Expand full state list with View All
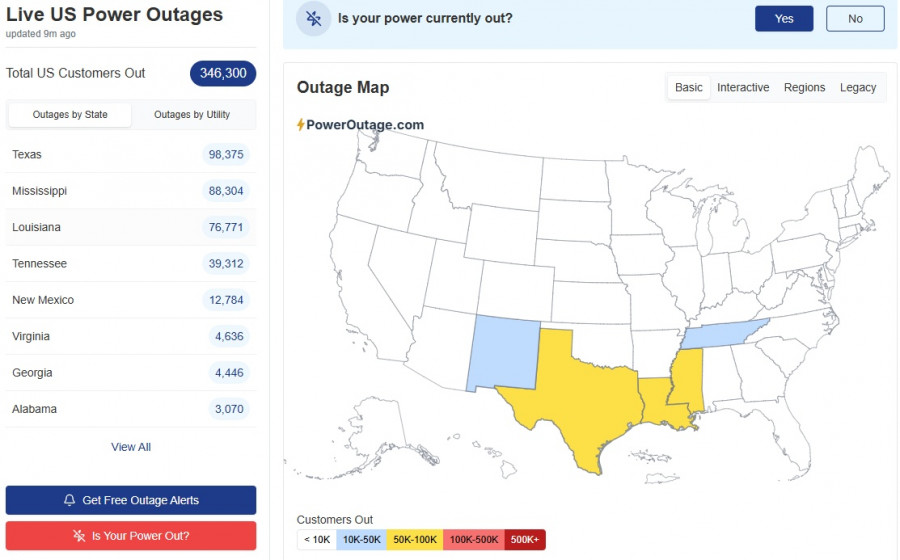 (x=131, y=447)
